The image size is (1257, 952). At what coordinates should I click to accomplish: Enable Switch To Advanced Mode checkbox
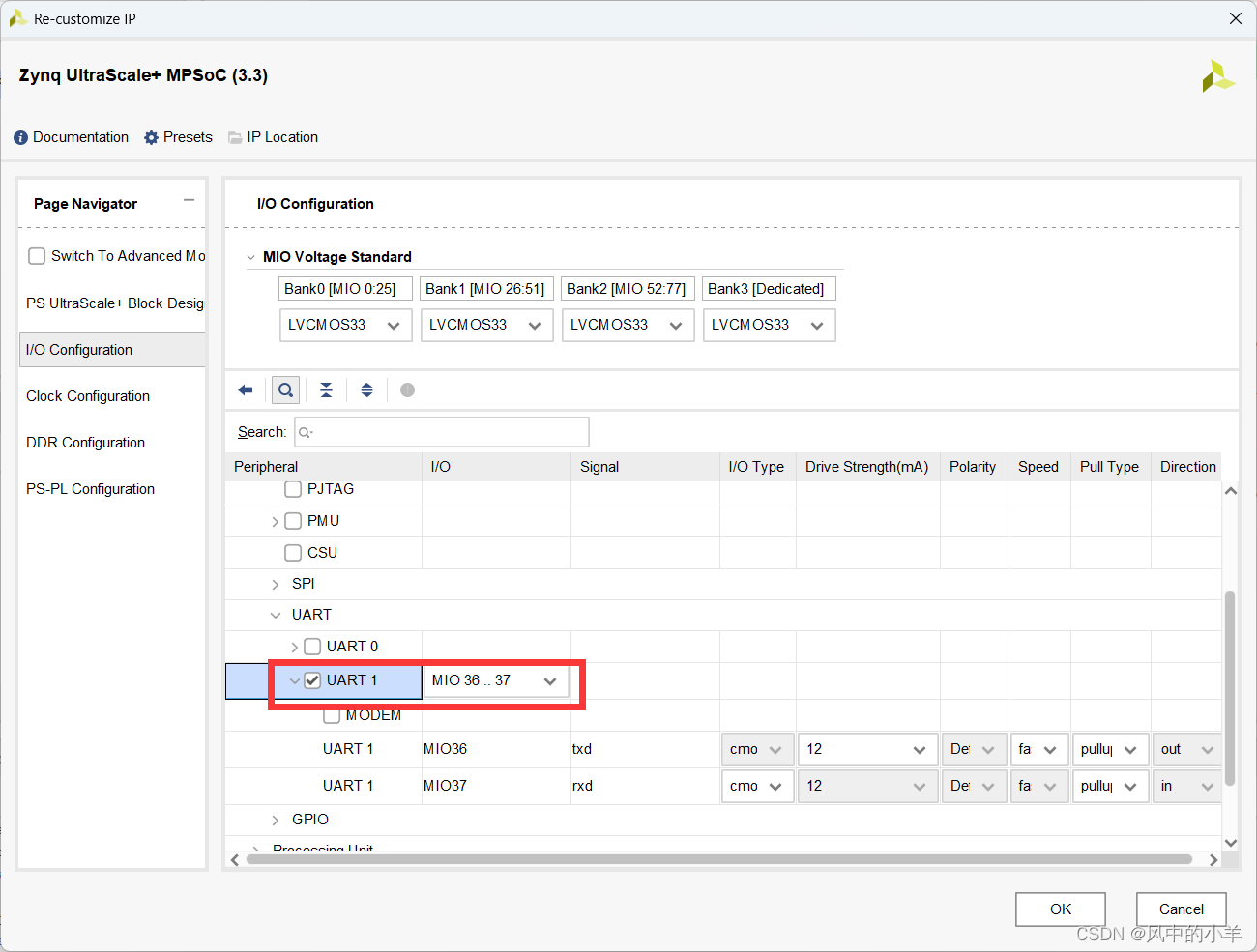pos(37,256)
